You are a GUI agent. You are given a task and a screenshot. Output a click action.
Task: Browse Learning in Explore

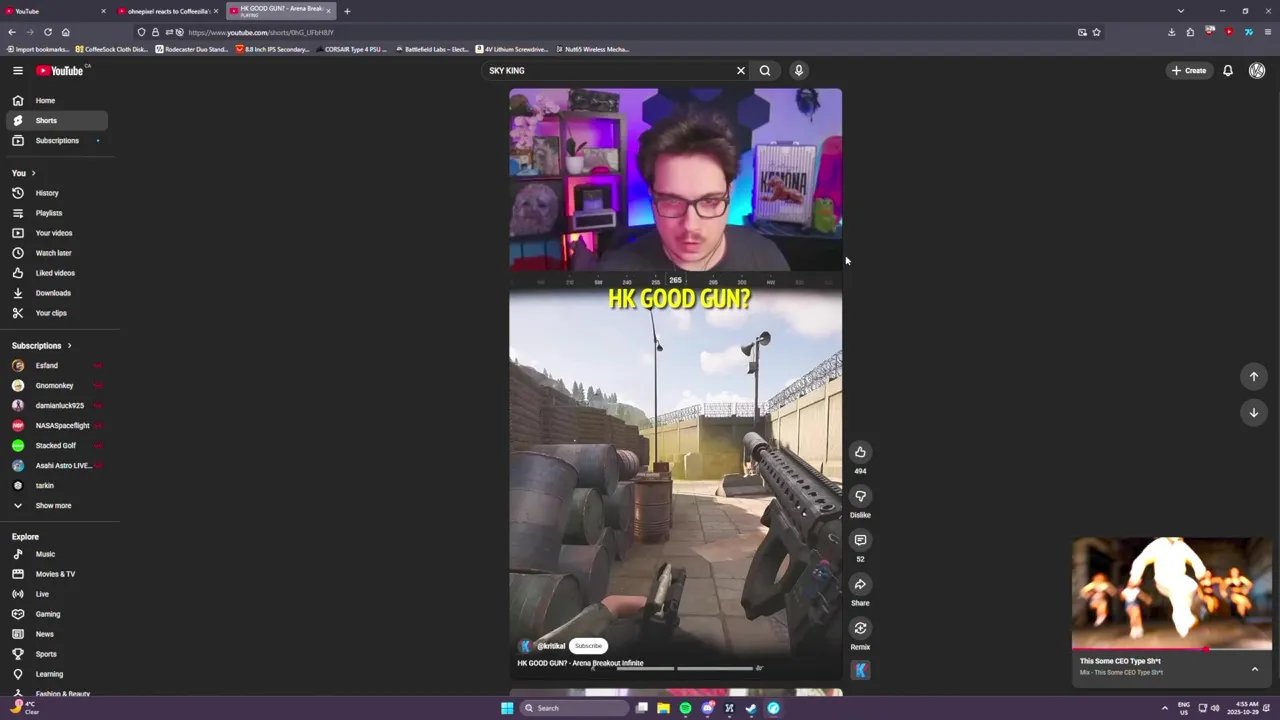coord(56,674)
